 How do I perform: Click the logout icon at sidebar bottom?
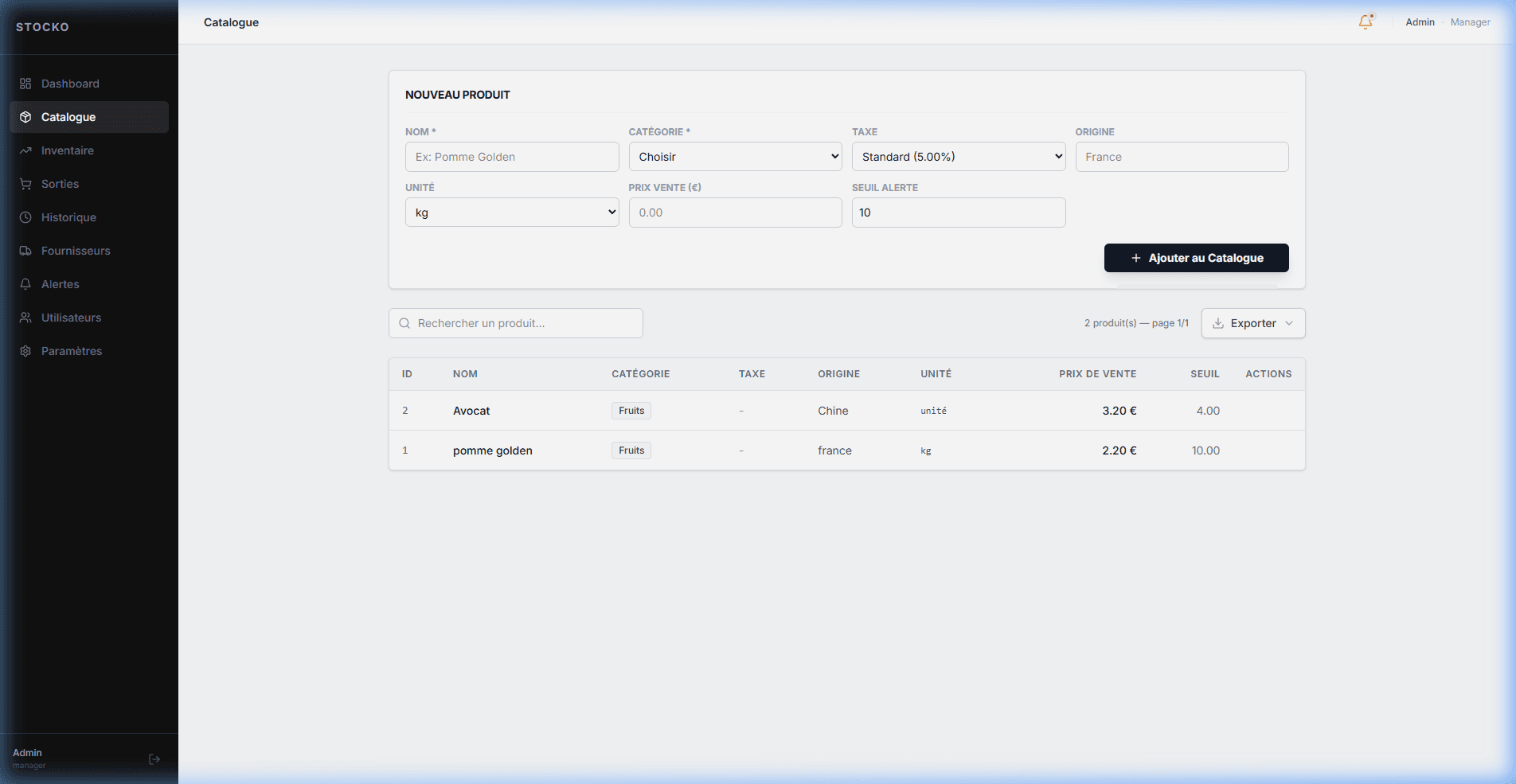(154, 759)
